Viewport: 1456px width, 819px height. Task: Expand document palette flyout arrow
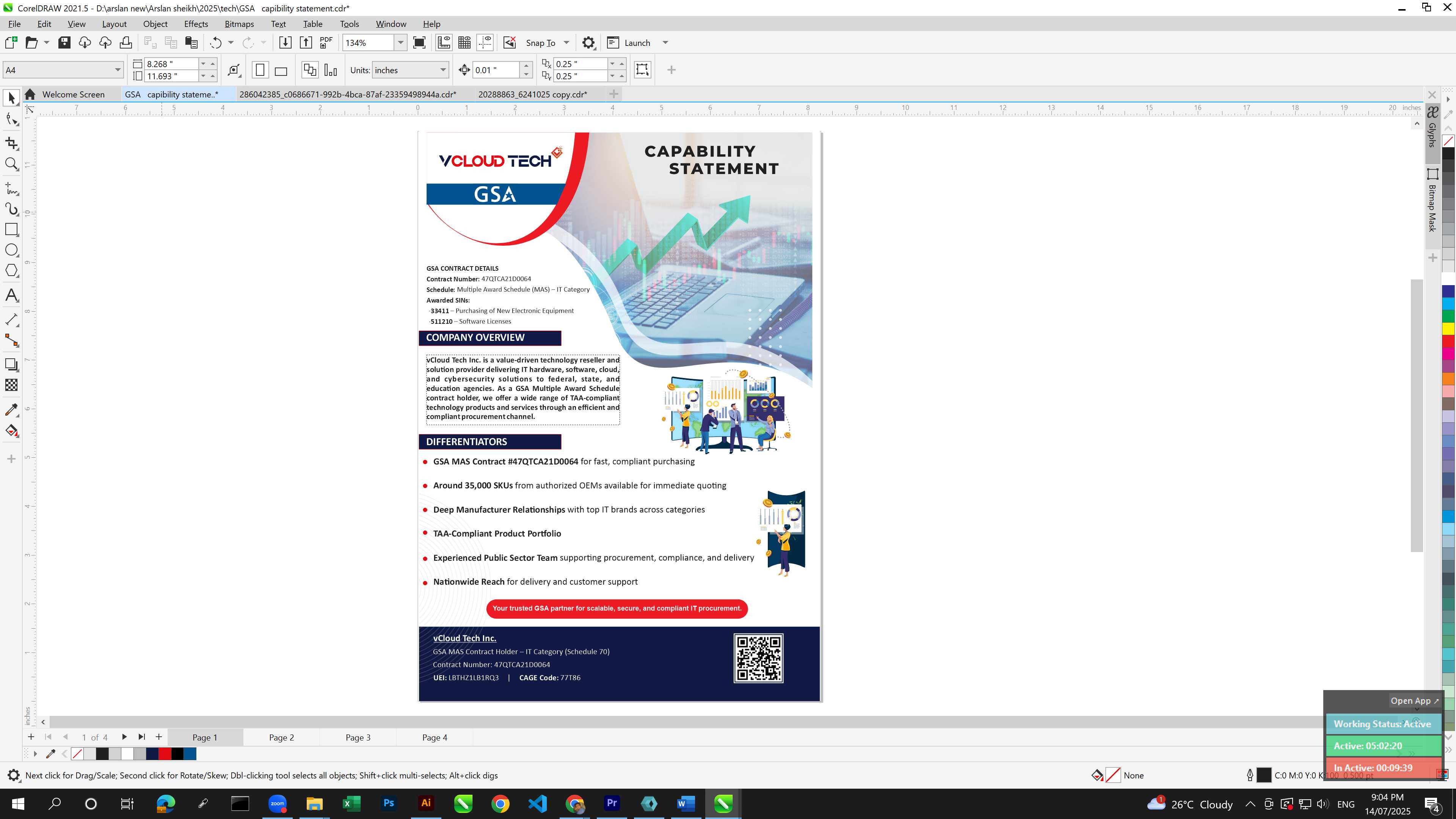pyautogui.click(x=35, y=753)
